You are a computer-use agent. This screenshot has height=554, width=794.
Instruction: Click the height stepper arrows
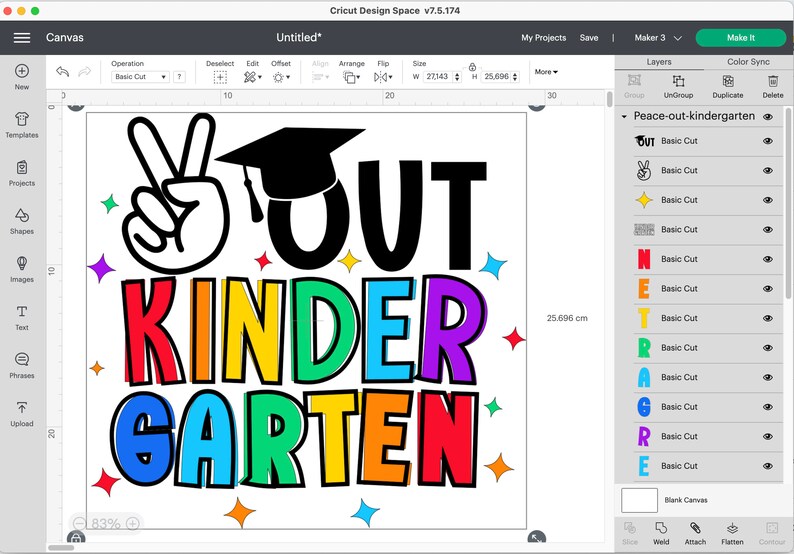(x=515, y=76)
